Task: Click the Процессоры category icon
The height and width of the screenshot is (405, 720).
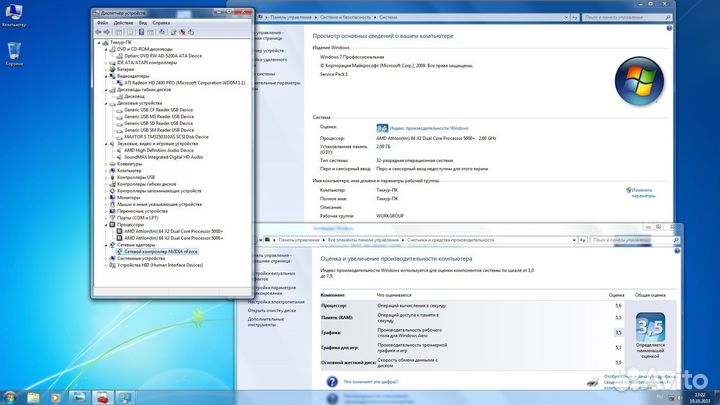Action: (x=112, y=225)
